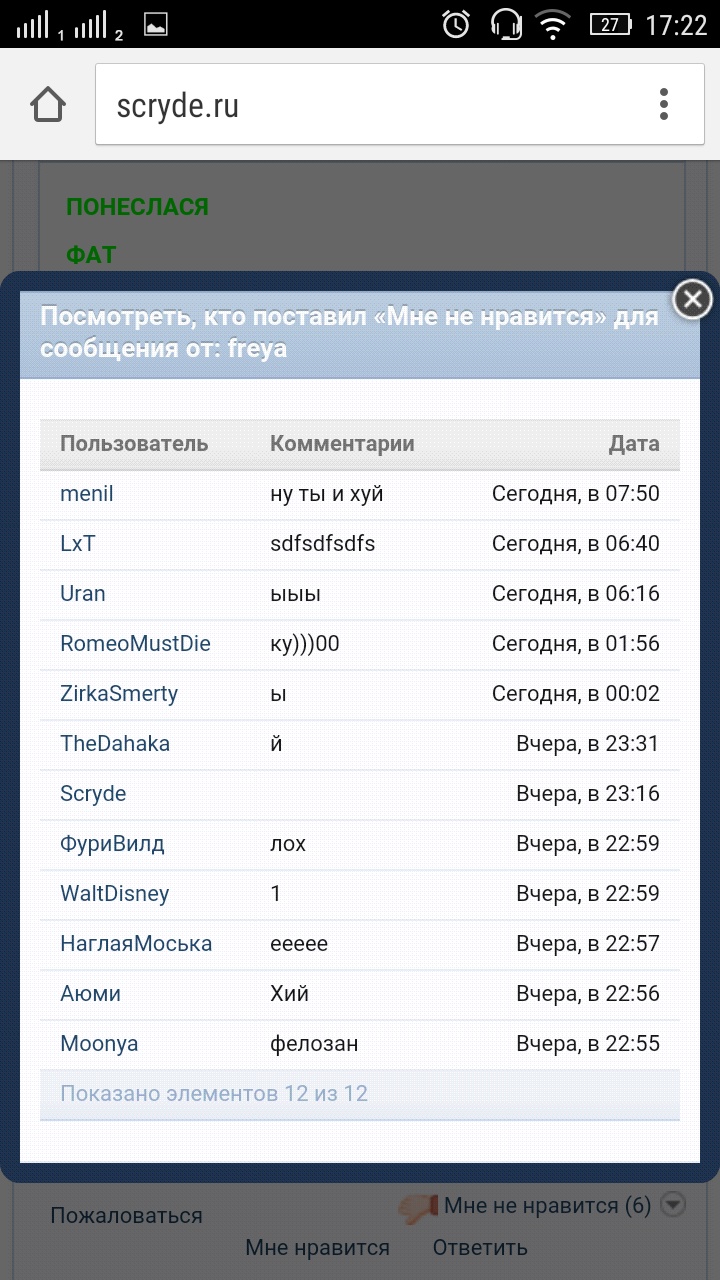Click the «Пожаловаться» link

coord(126,1216)
